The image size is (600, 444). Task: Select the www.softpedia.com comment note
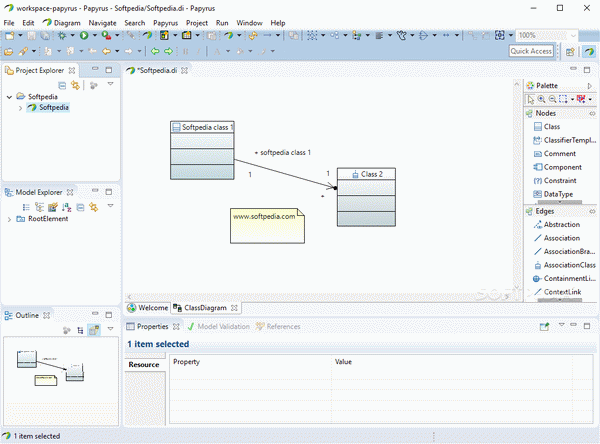(267, 226)
